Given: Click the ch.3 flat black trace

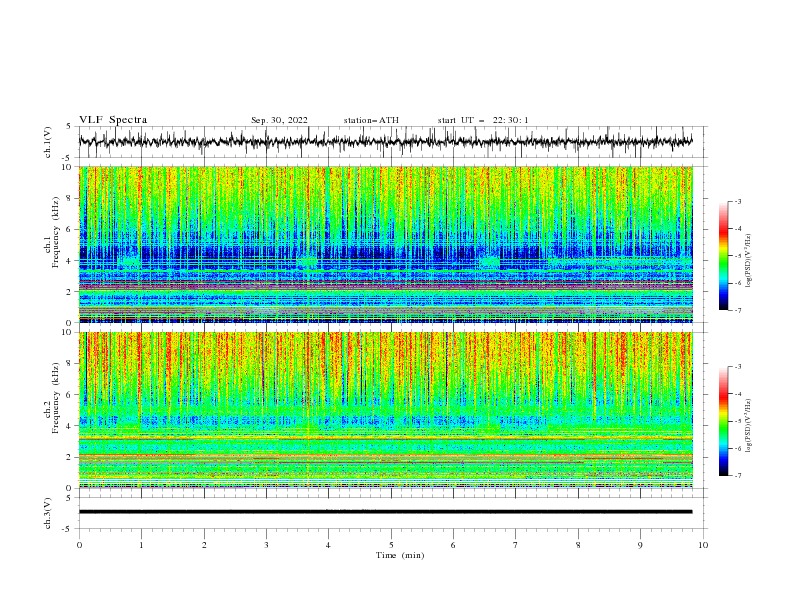Looking at the screenshot, I should coord(385,512).
